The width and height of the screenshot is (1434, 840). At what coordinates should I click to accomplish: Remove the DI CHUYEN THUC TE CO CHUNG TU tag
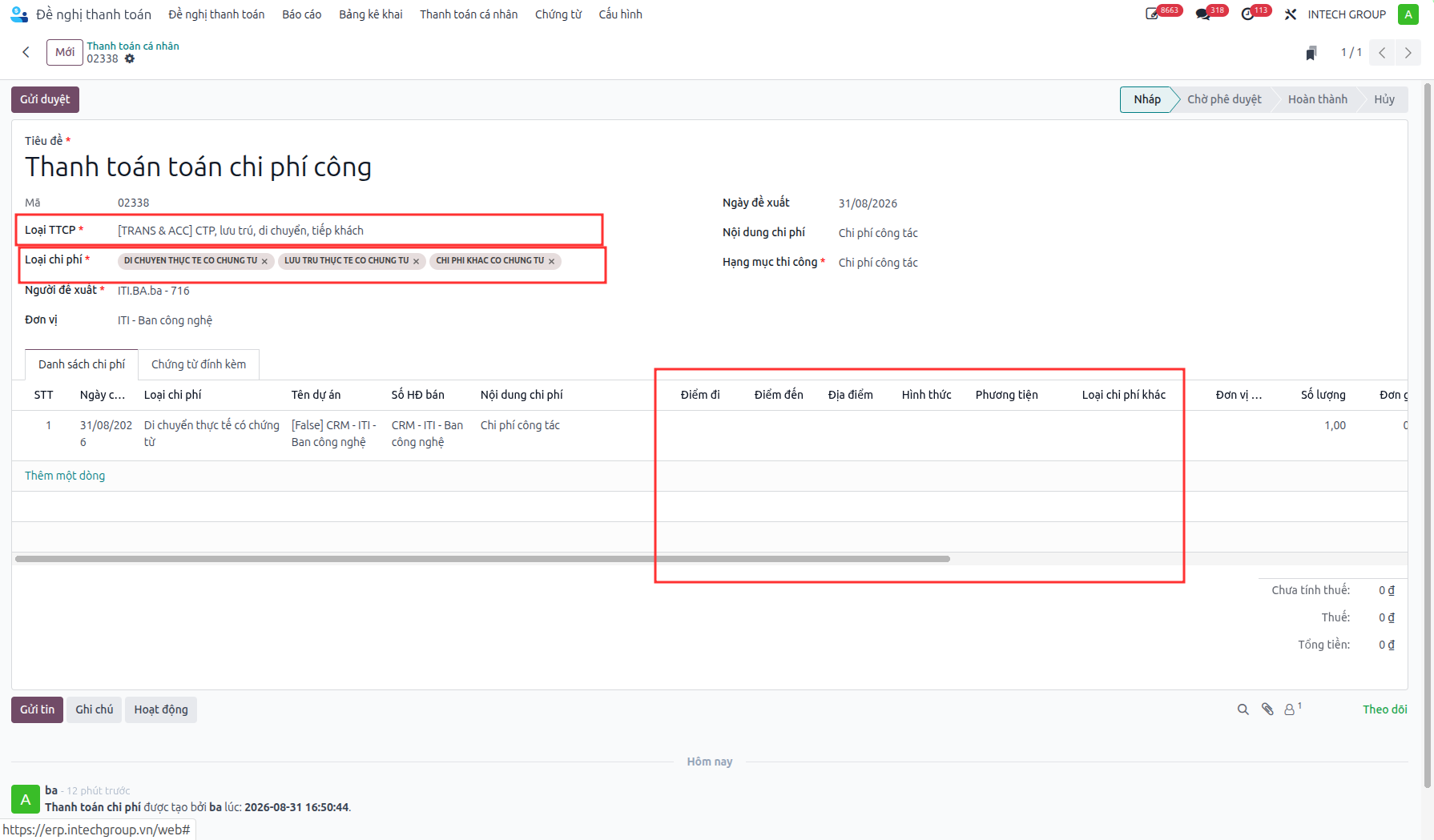[264, 261]
